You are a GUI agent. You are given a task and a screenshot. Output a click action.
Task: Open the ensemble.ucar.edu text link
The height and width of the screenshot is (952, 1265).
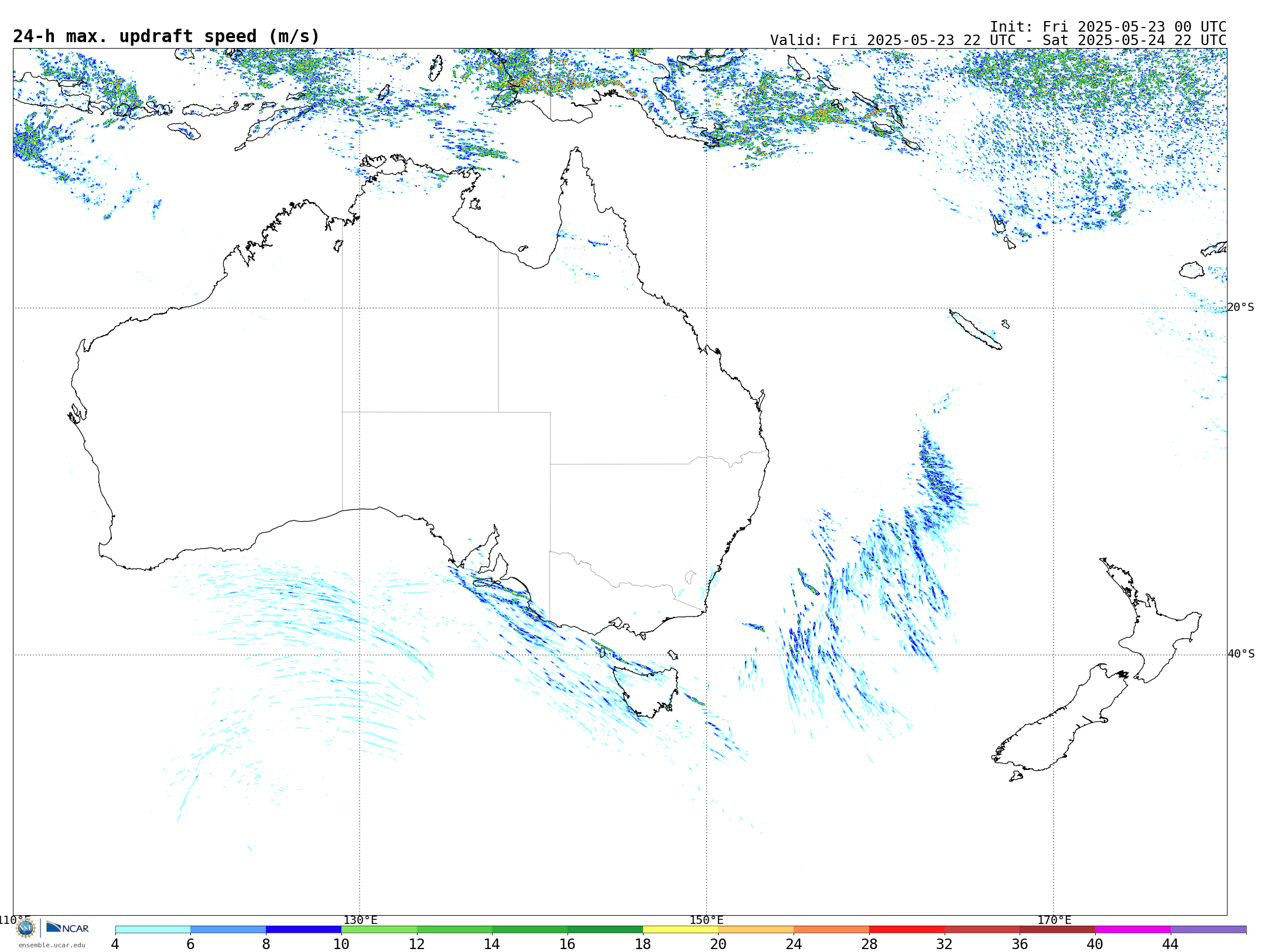tap(52, 945)
